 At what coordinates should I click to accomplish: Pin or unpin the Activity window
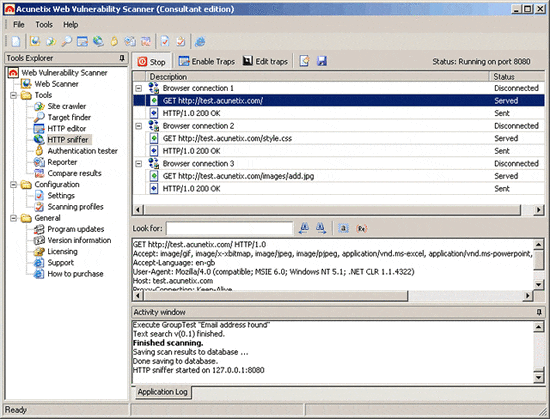[x=539, y=312]
